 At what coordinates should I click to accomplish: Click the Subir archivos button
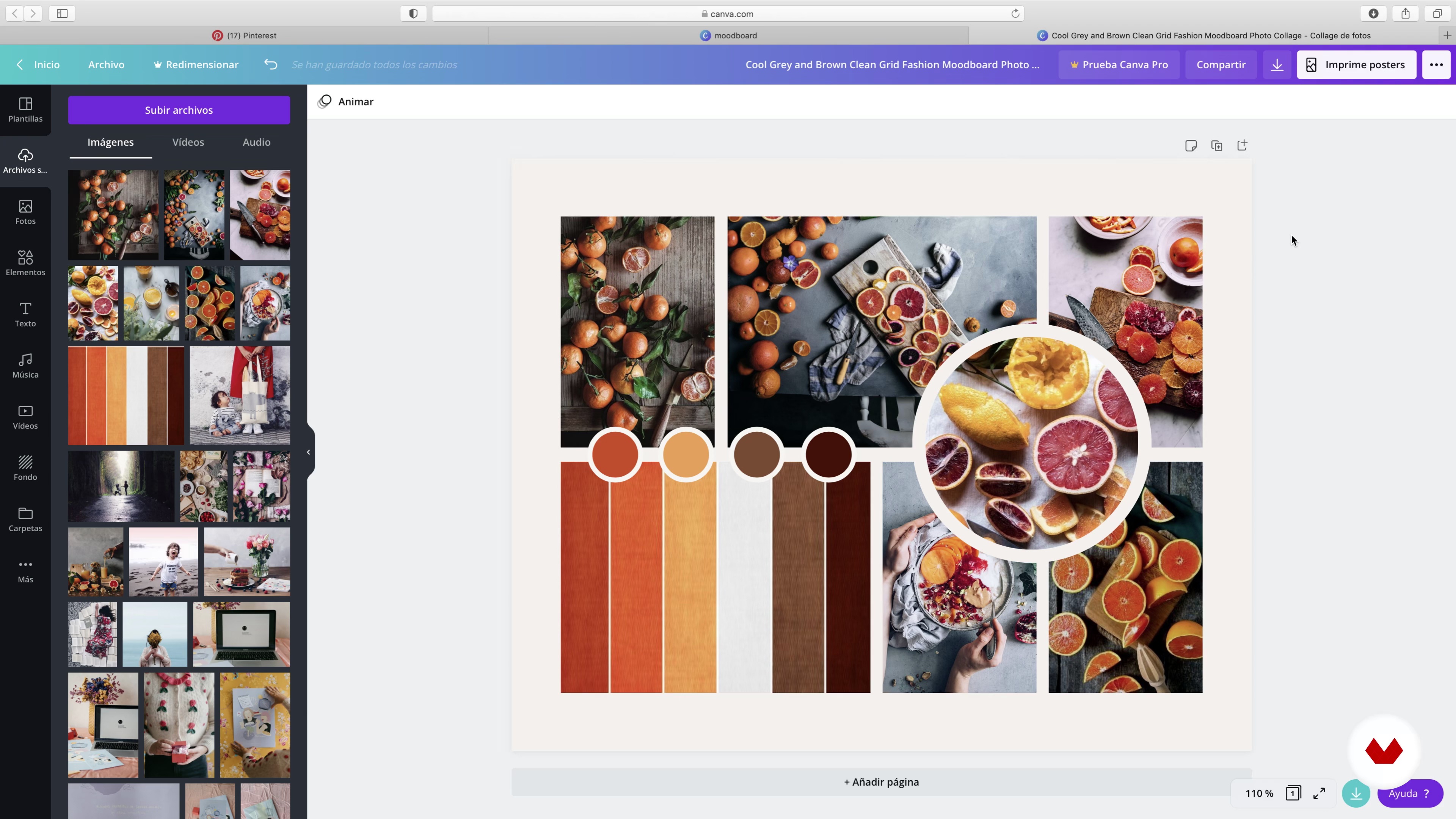179,110
